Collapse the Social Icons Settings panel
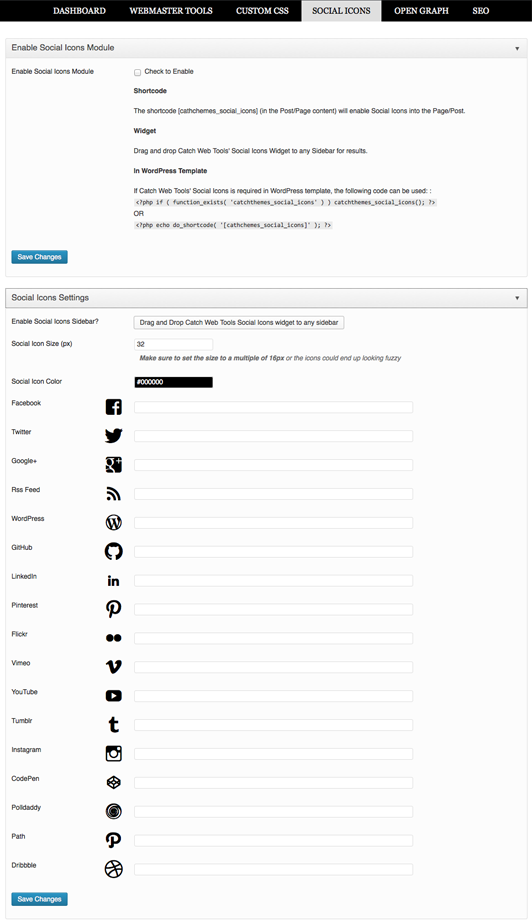The width and height of the screenshot is (532, 920). click(517, 298)
